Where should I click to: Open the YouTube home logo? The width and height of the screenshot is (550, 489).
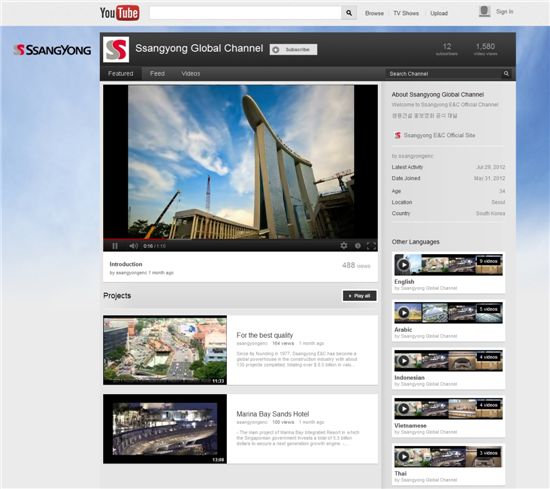119,13
